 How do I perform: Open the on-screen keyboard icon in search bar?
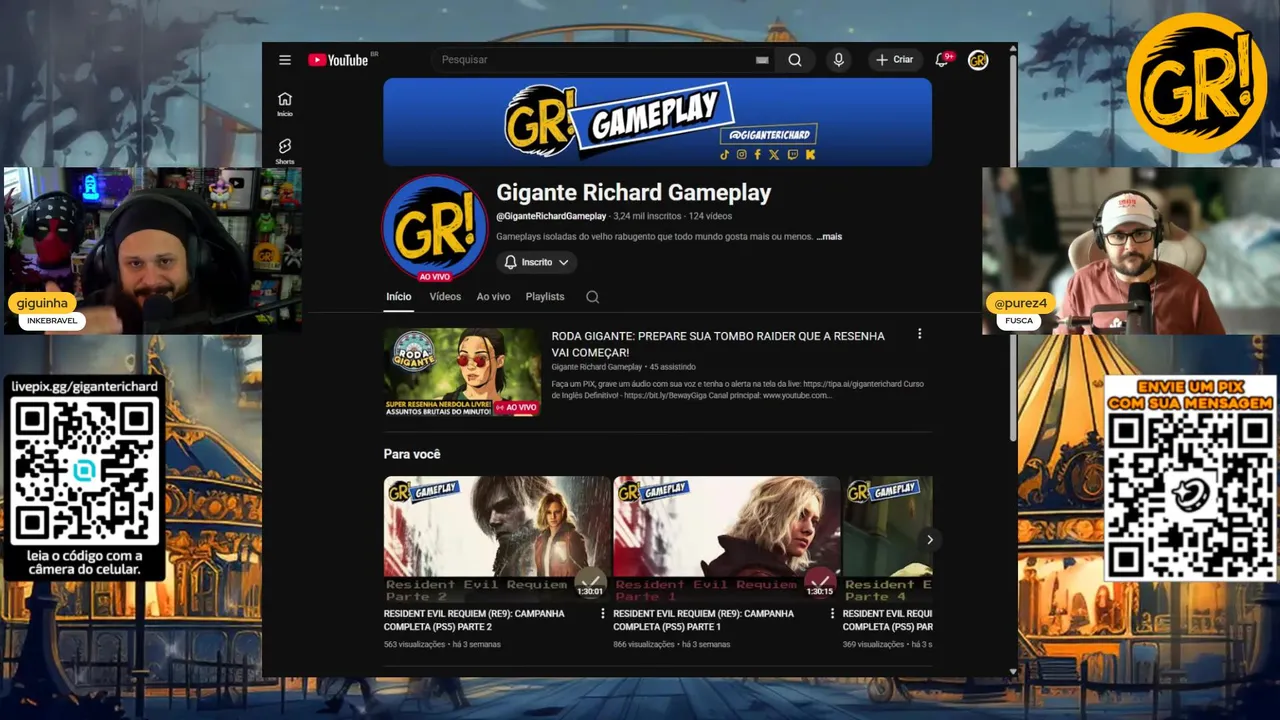click(x=762, y=60)
